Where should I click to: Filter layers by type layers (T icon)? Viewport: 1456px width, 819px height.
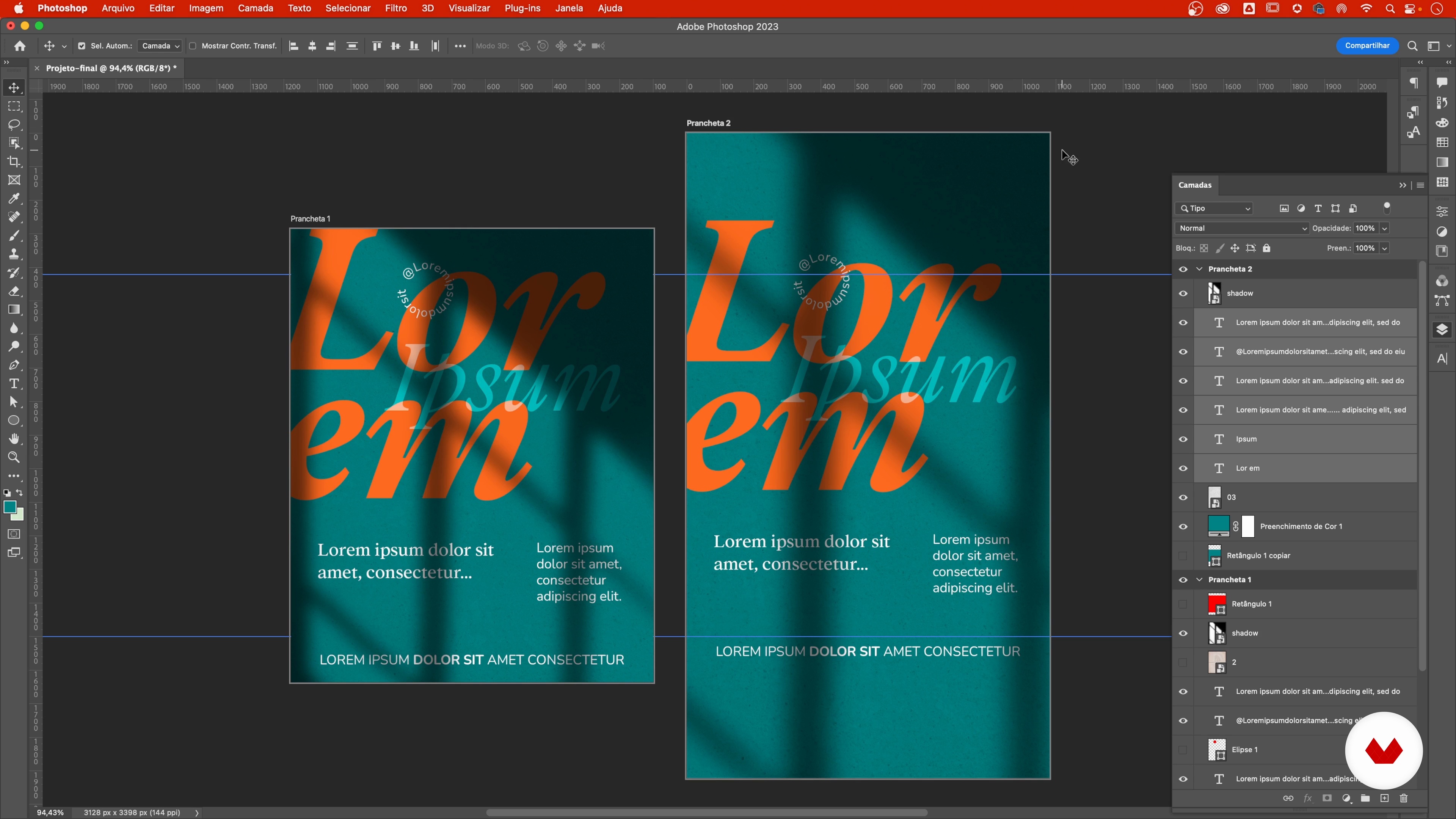pyautogui.click(x=1318, y=209)
